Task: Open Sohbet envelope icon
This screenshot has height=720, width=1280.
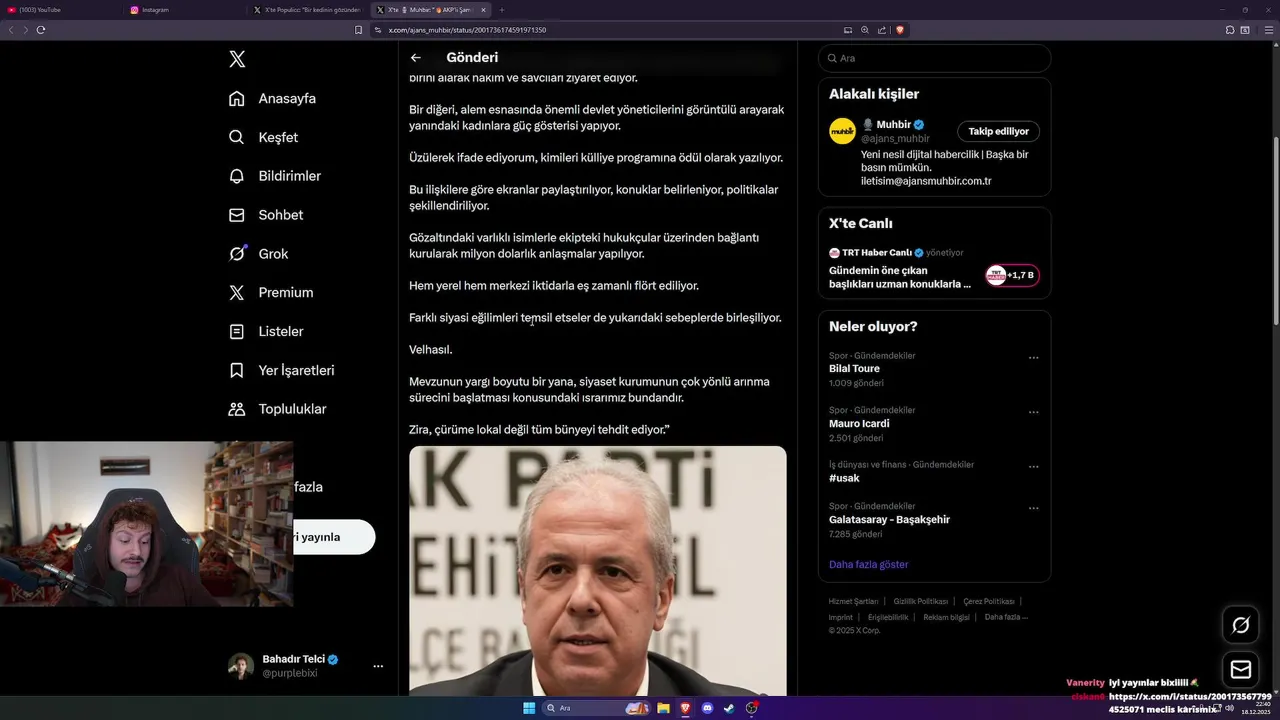Action: [237, 215]
